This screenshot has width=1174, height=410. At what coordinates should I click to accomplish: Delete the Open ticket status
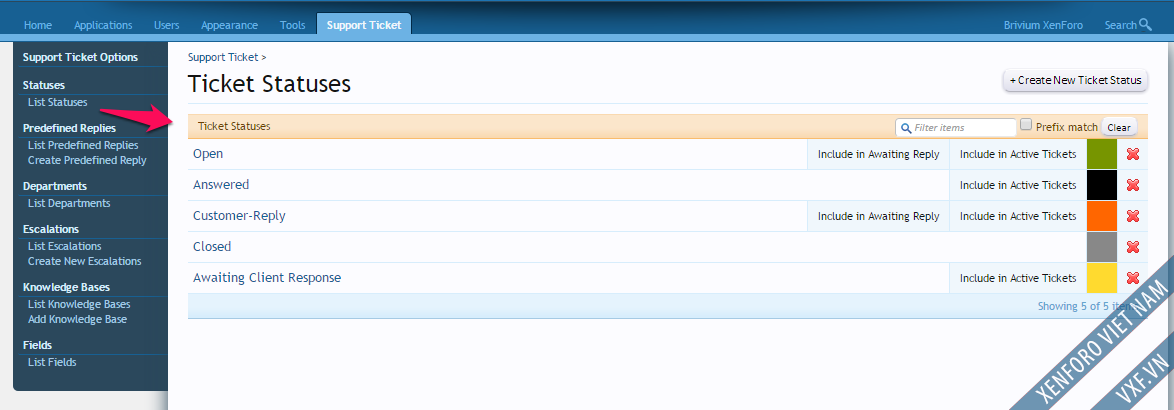click(x=1133, y=154)
